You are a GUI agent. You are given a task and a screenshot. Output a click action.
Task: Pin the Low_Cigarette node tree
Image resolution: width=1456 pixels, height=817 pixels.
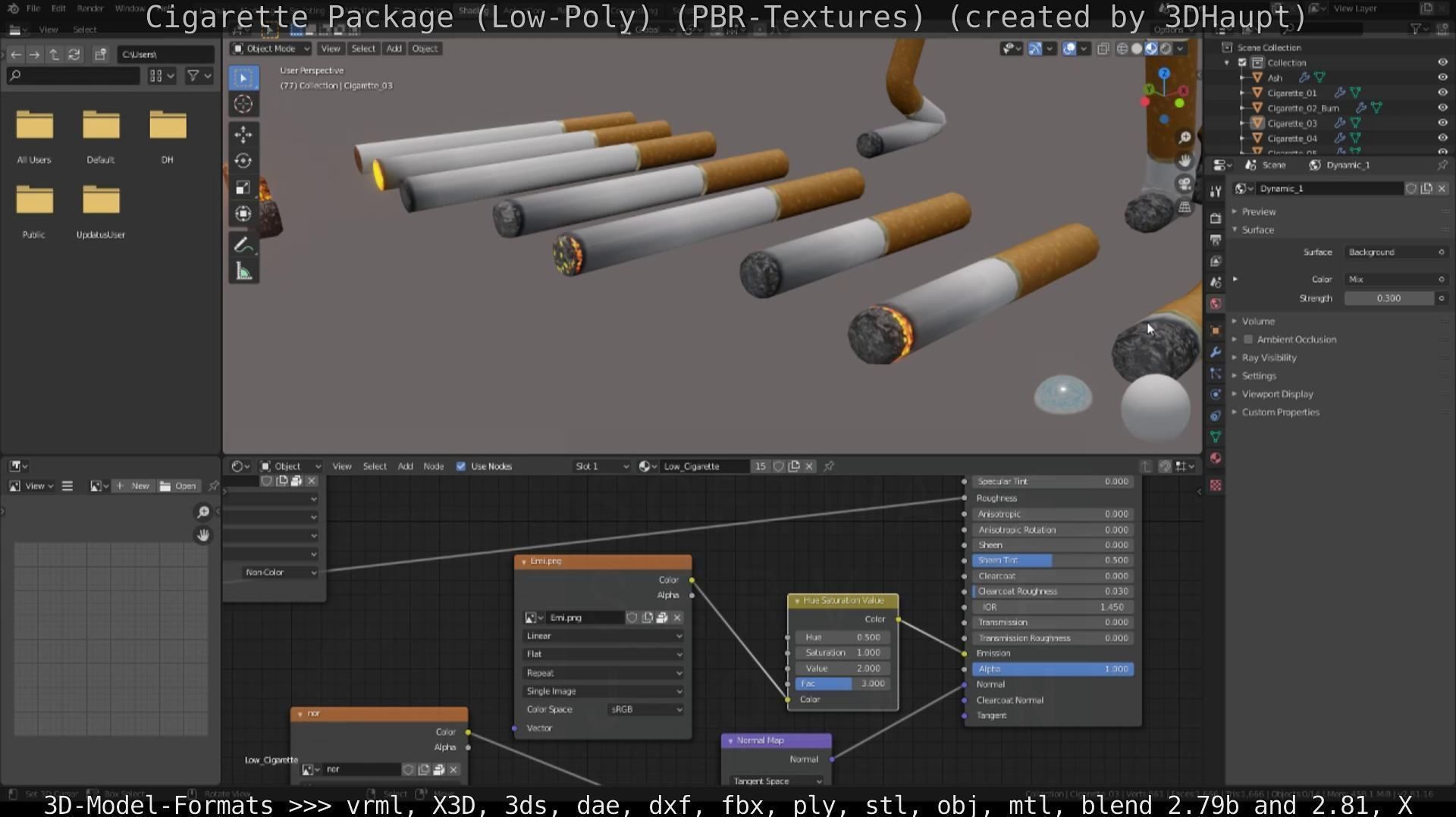click(829, 467)
